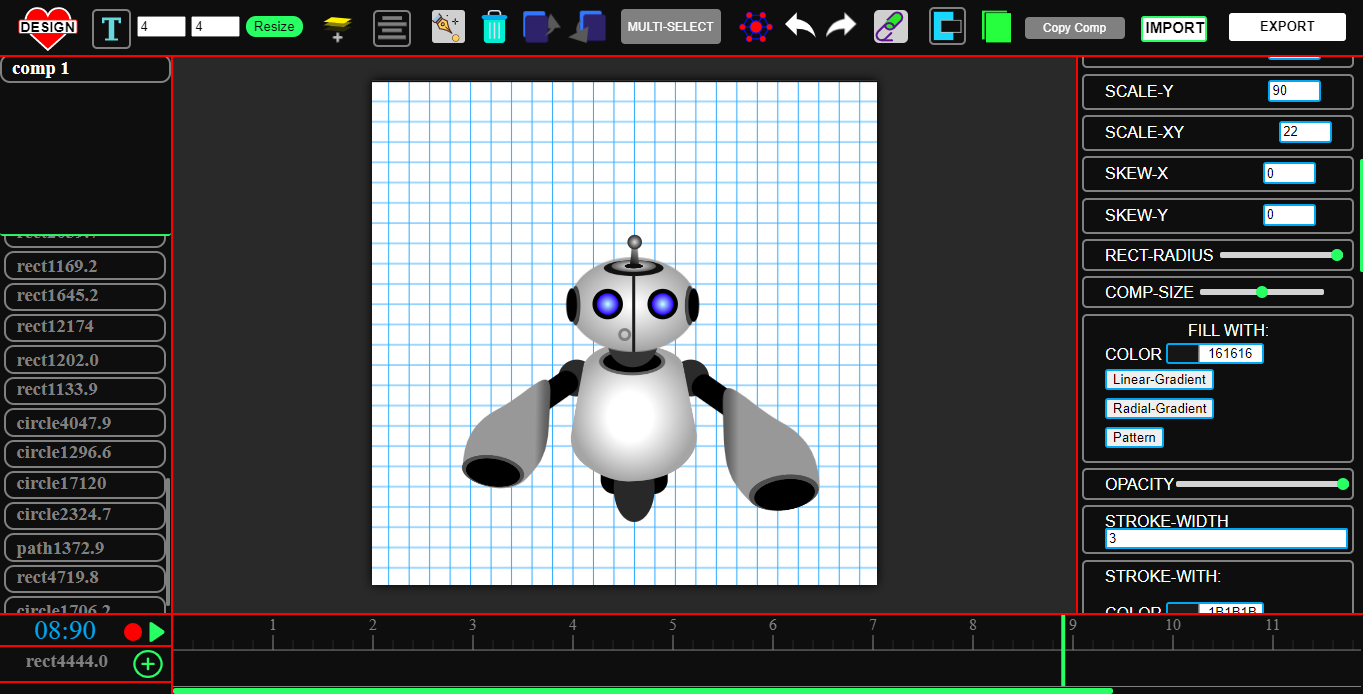This screenshot has height=694, width=1363.
Task: Click the timeline ruler at mark 2
Action: click(373, 626)
